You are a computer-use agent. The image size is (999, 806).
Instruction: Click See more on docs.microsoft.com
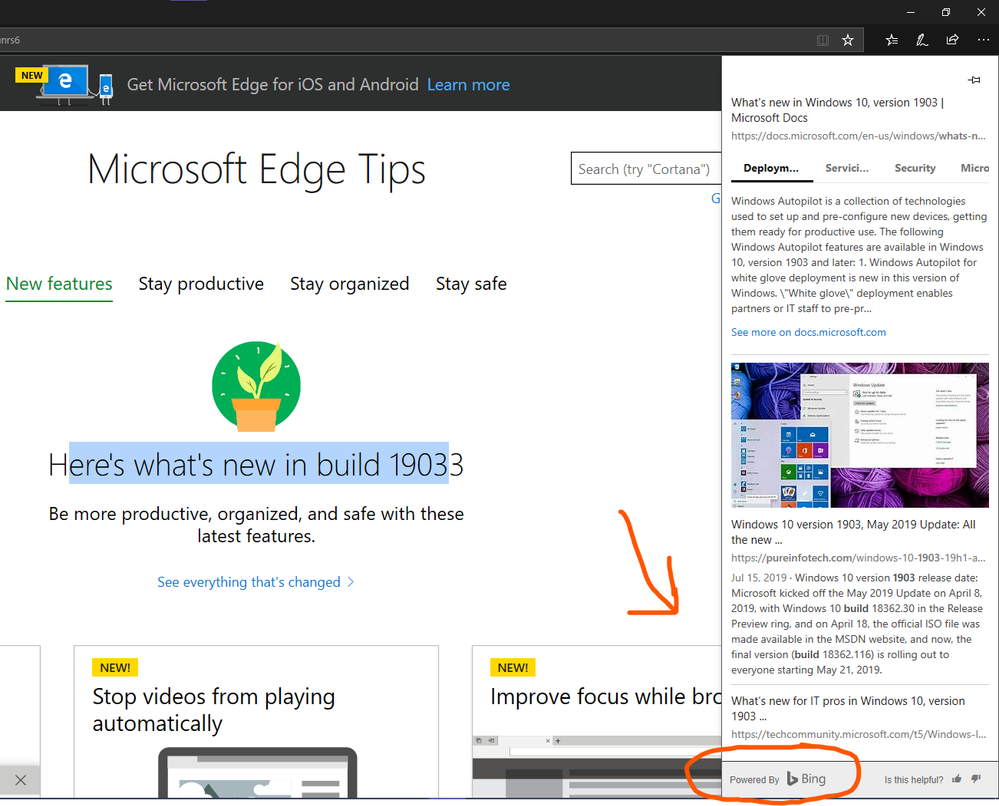[x=809, y=332]
